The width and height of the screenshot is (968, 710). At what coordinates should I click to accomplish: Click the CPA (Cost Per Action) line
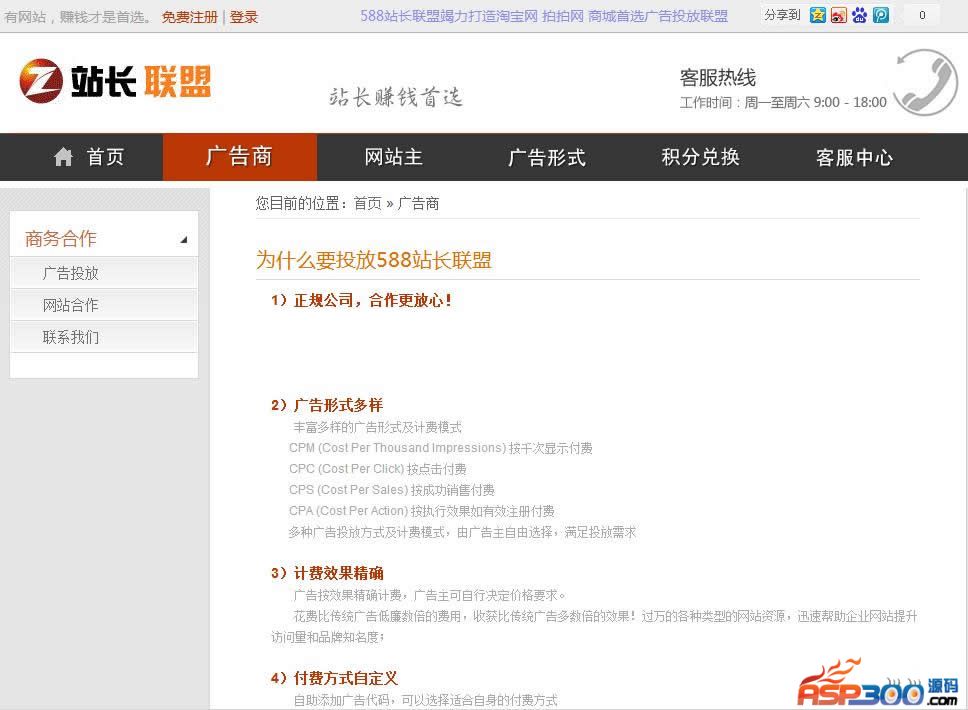coord(421,511)
